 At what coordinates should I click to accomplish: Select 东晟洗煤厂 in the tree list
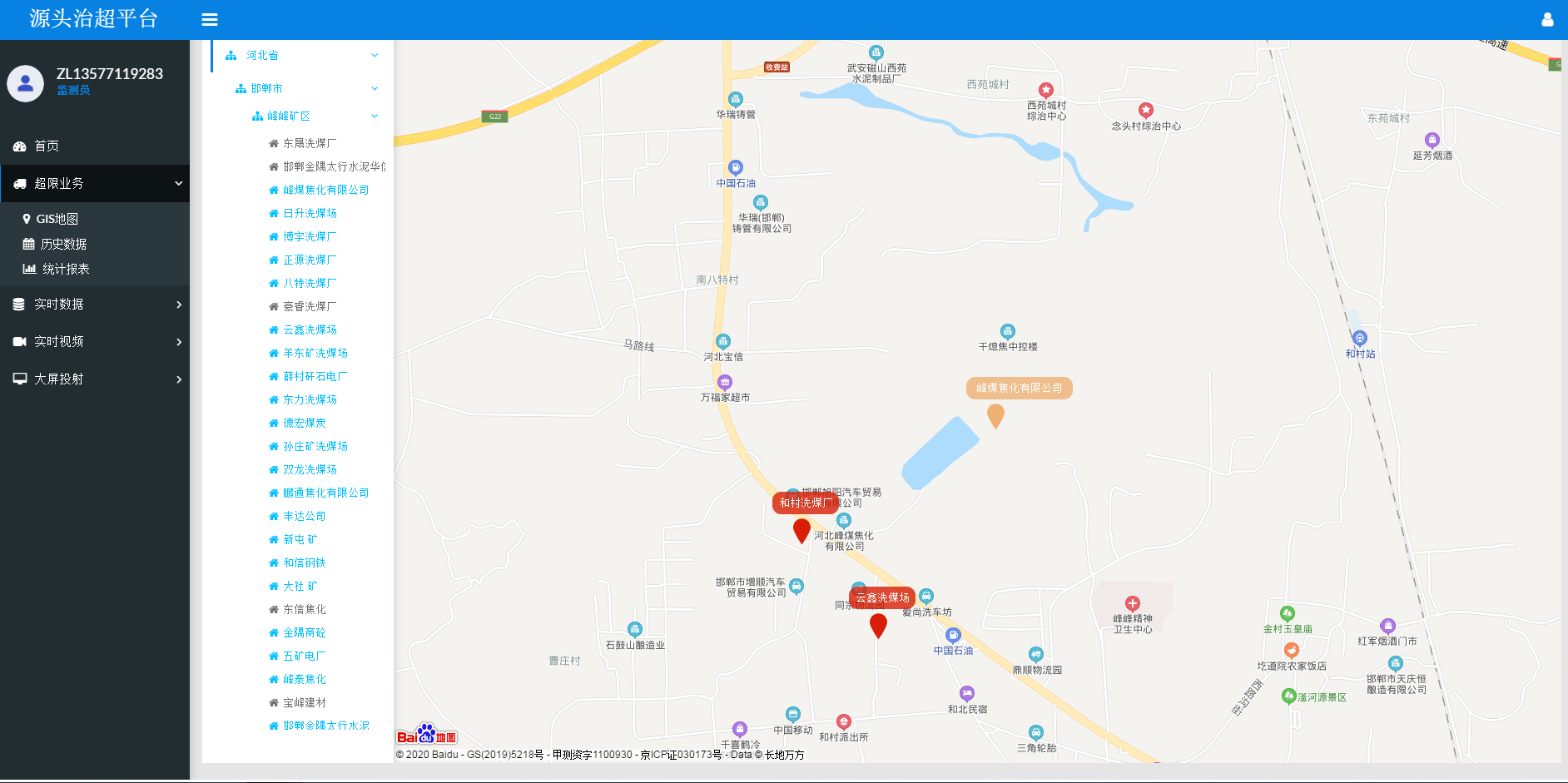[310, 143]
